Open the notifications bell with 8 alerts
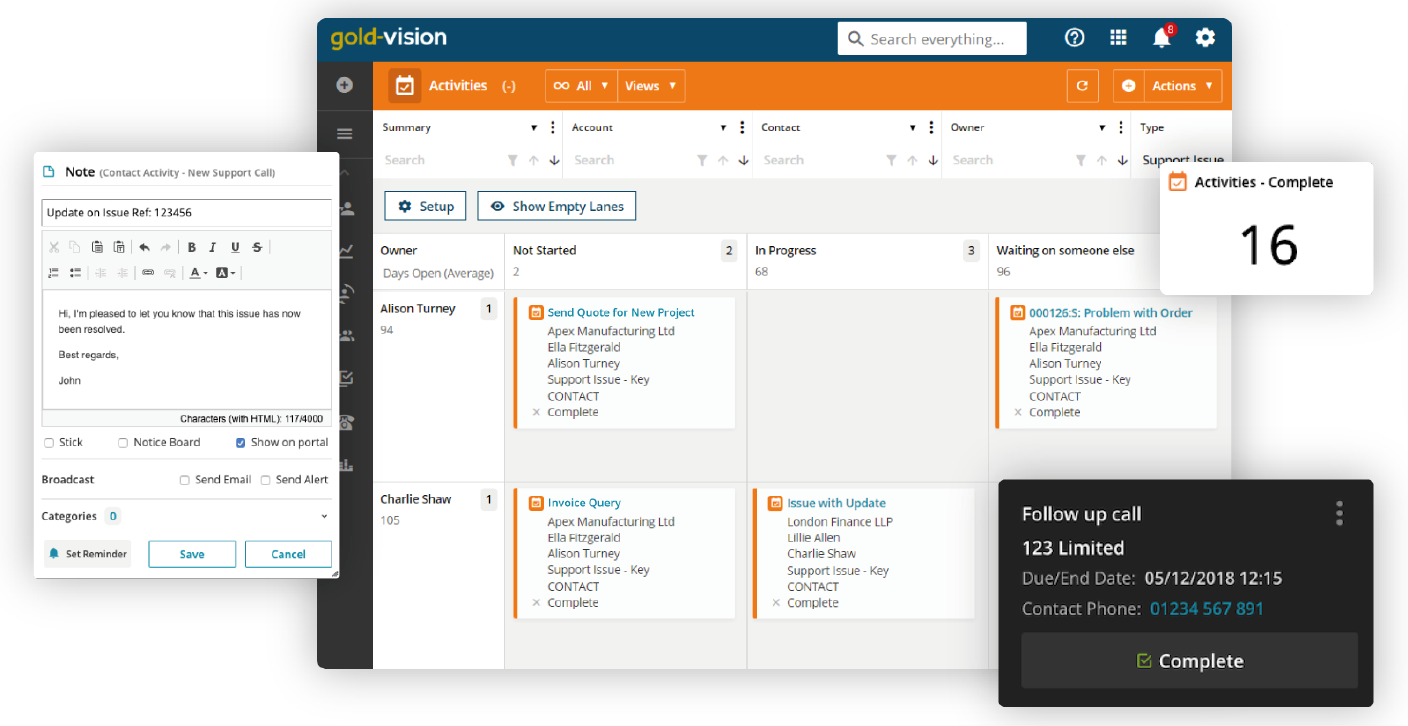This screenshot has width=1408, height=726. pyautogui.click(x=1161, y=37)
